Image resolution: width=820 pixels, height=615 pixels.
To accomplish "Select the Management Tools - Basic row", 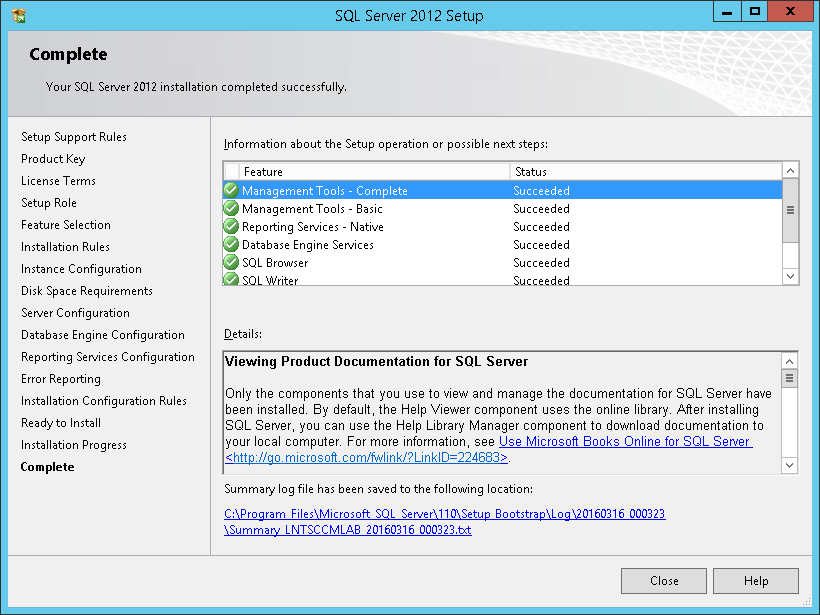I will pos(503,209).
